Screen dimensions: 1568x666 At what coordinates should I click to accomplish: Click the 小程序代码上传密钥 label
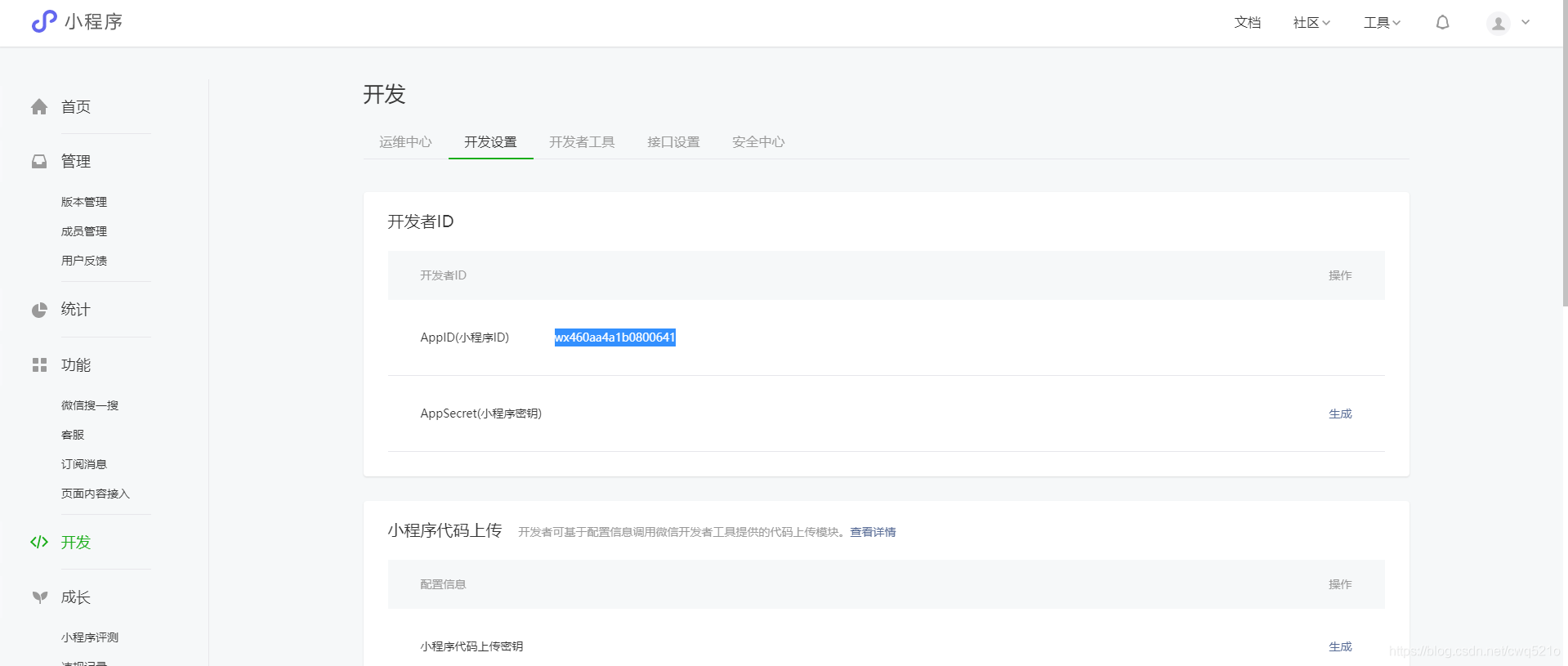coord(471,646)
